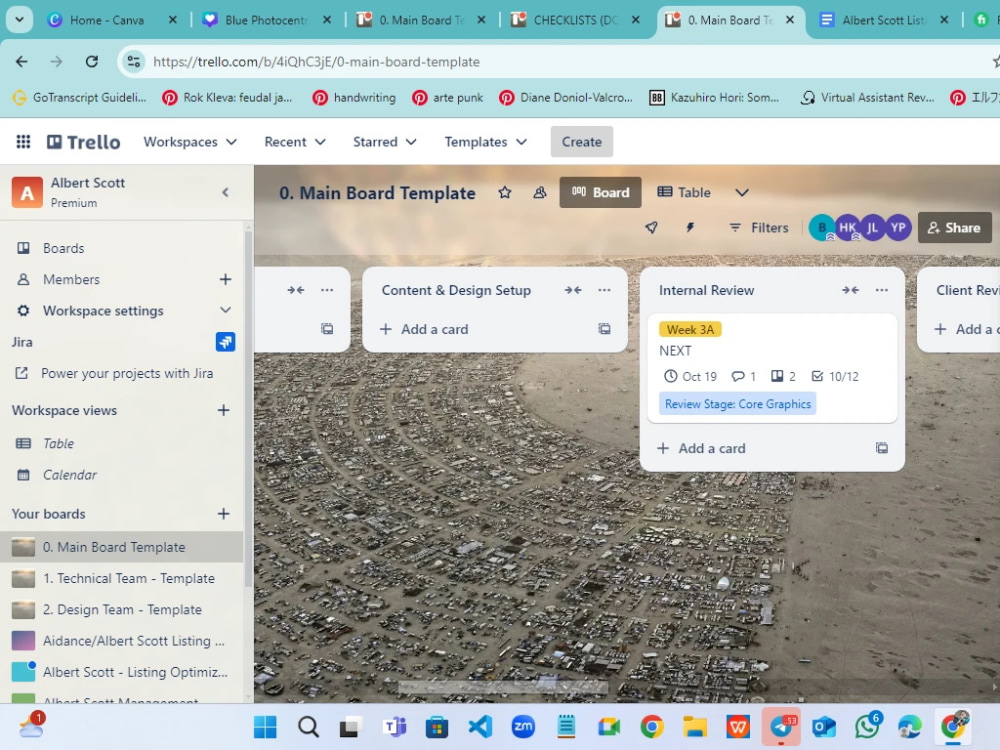Collapse the Internal Review list
This screenshot has height=750, width=1000.
[x=850, y=290]
